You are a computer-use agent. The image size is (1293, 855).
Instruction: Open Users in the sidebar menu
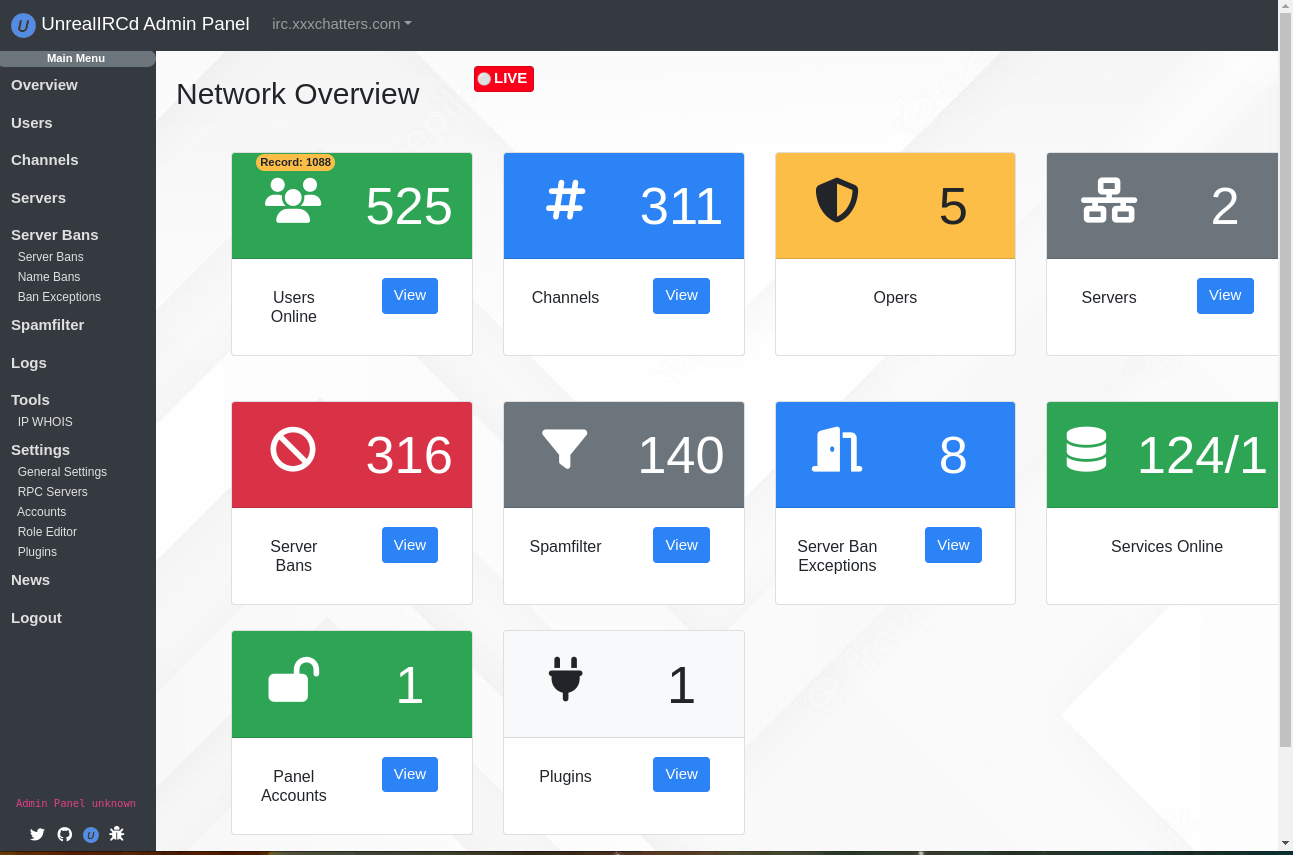(32, 123)
